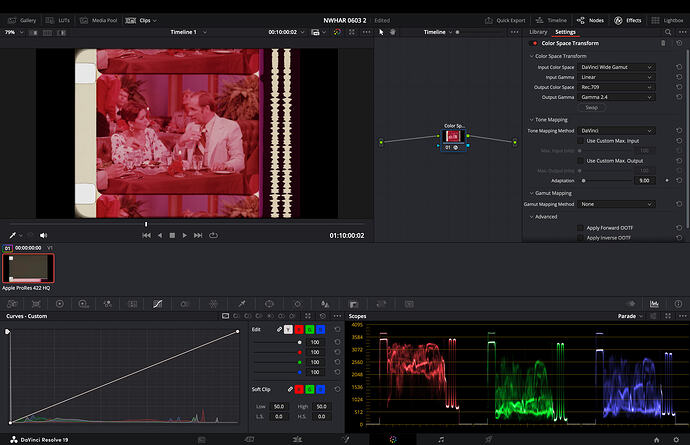Screen dimensions: 690x445
Task: Show the Media Pool panel
Action: click(x=102, y=19)
